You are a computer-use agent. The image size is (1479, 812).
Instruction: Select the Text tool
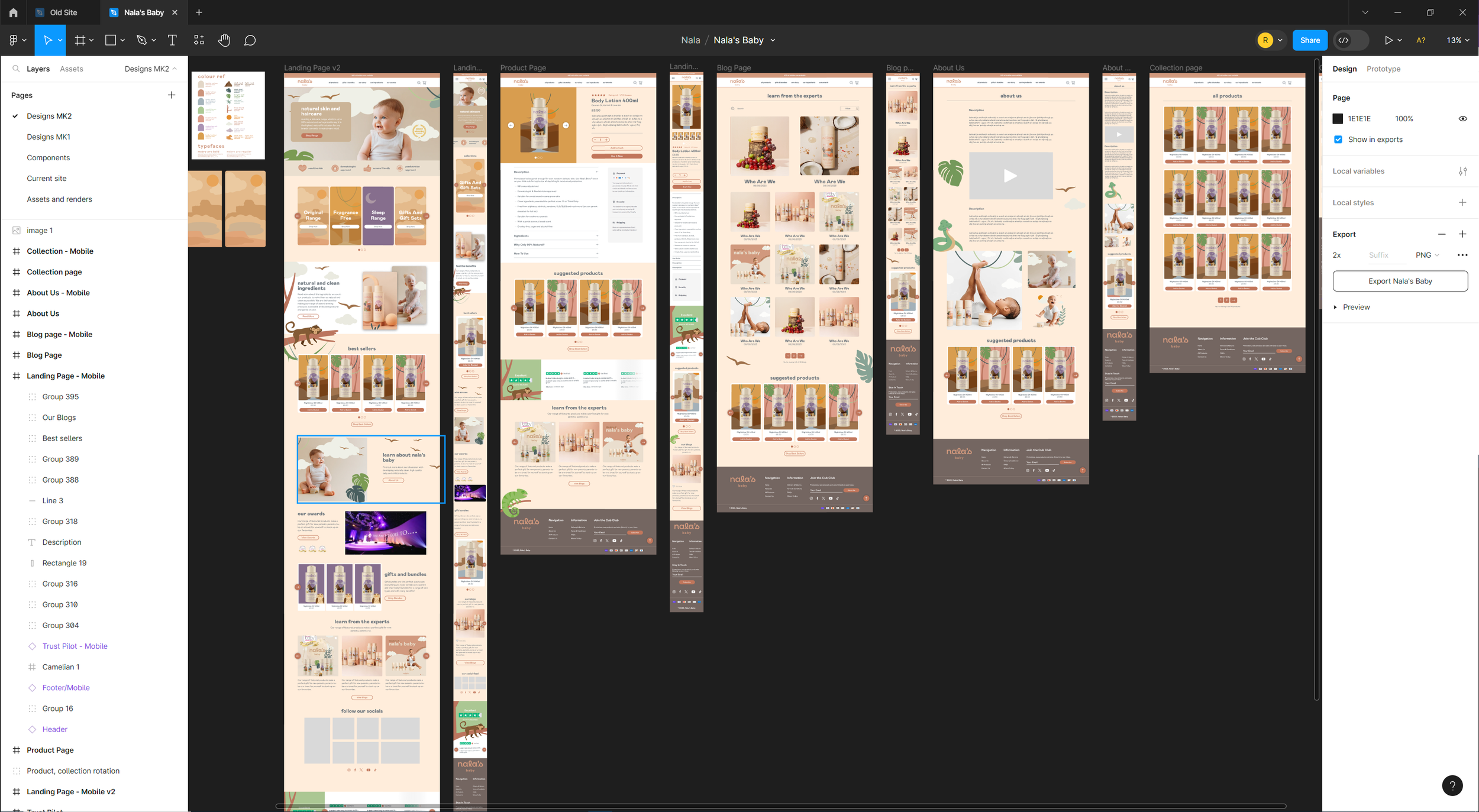(x=172, y=40)
